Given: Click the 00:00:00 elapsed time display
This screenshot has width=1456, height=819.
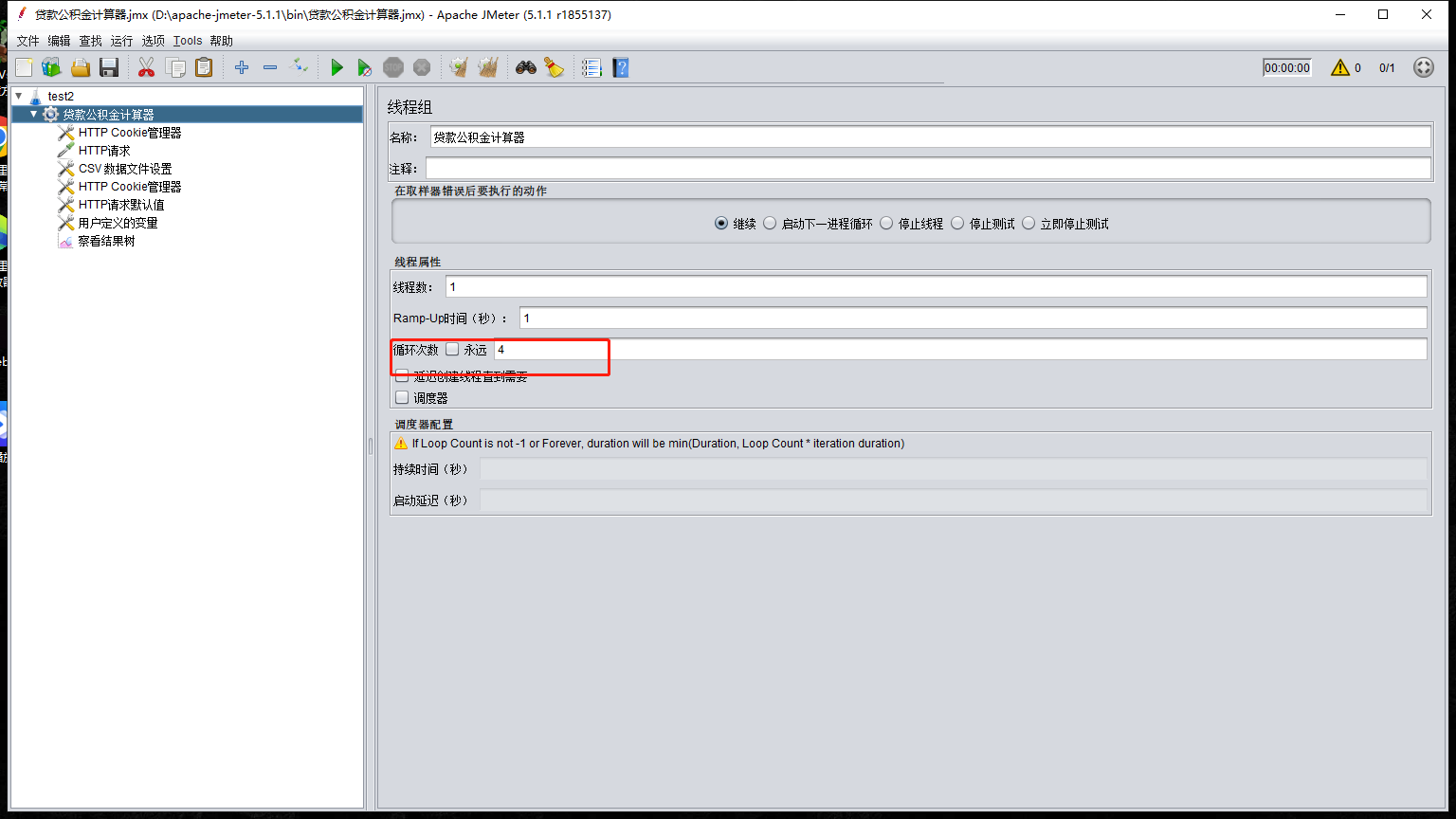Looking at the screenshot, I should (x=1287, y=67).
